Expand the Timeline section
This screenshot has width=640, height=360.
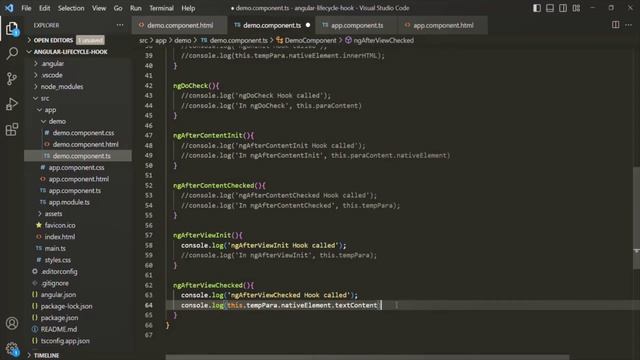(x=46, y=356)
